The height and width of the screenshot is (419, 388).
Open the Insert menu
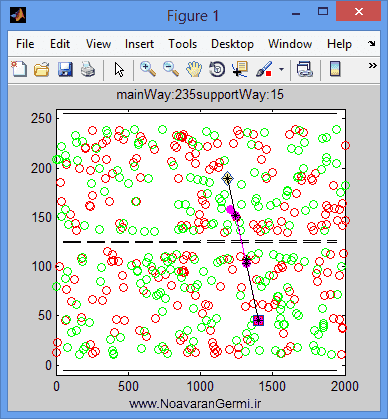click(139, 44)
